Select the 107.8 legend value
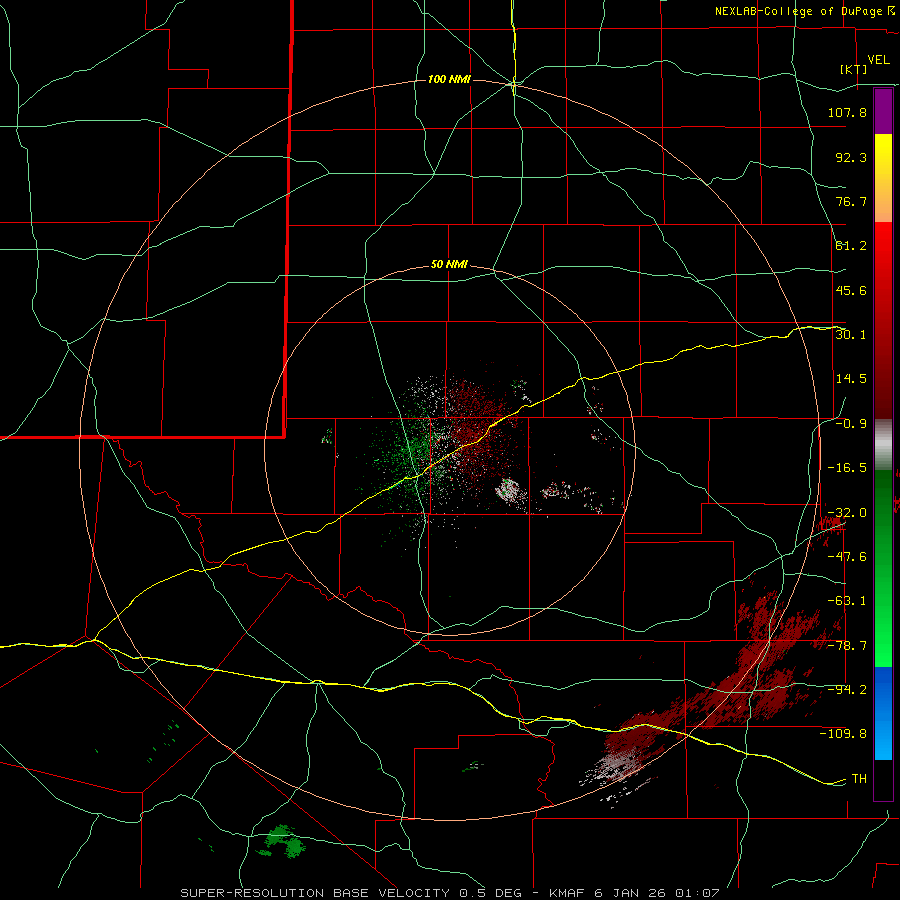The image size is (900, 900). click(x=847, y=112)
